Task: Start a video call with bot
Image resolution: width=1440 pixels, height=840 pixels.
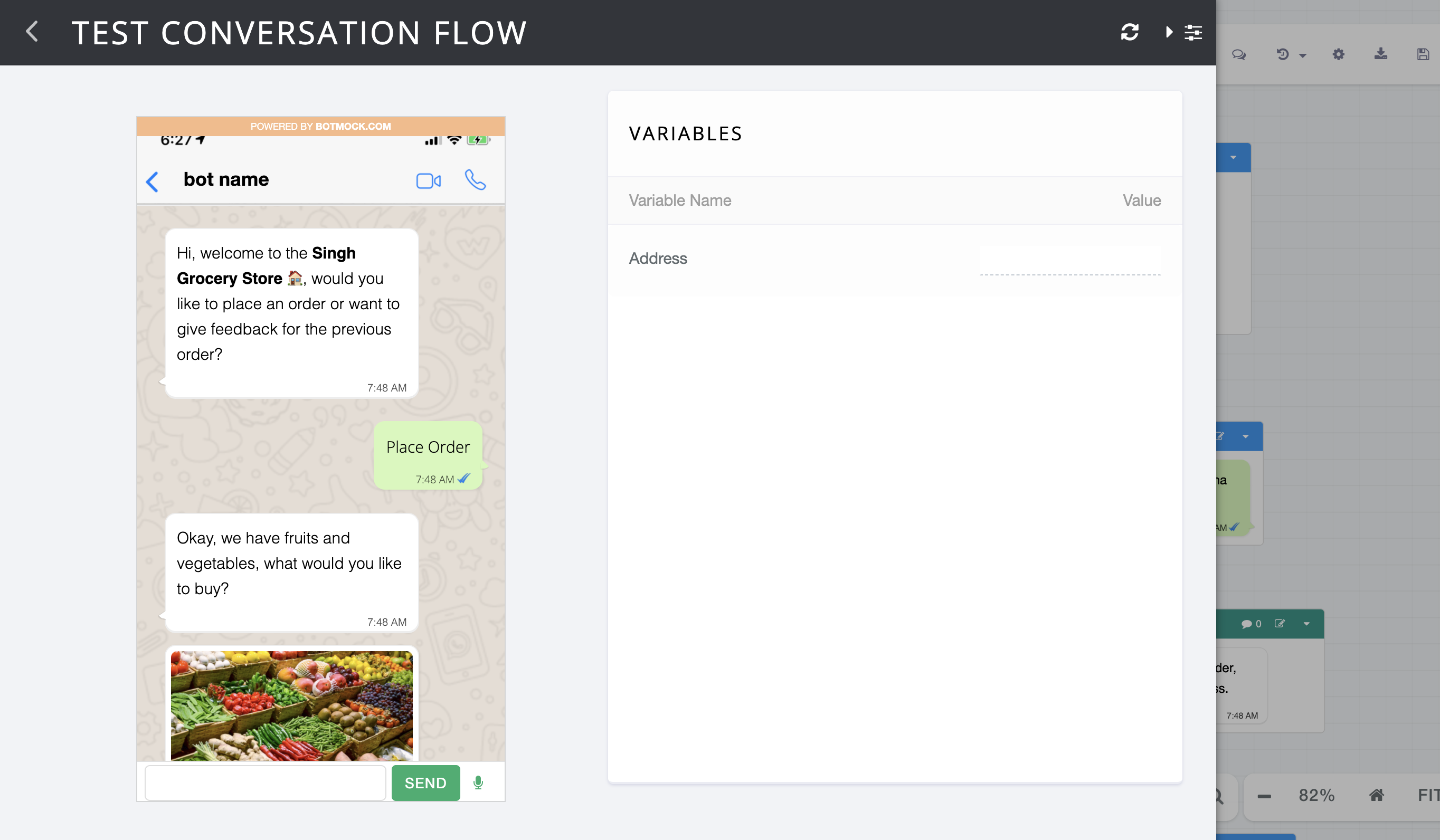Action: tap(428, 181)
